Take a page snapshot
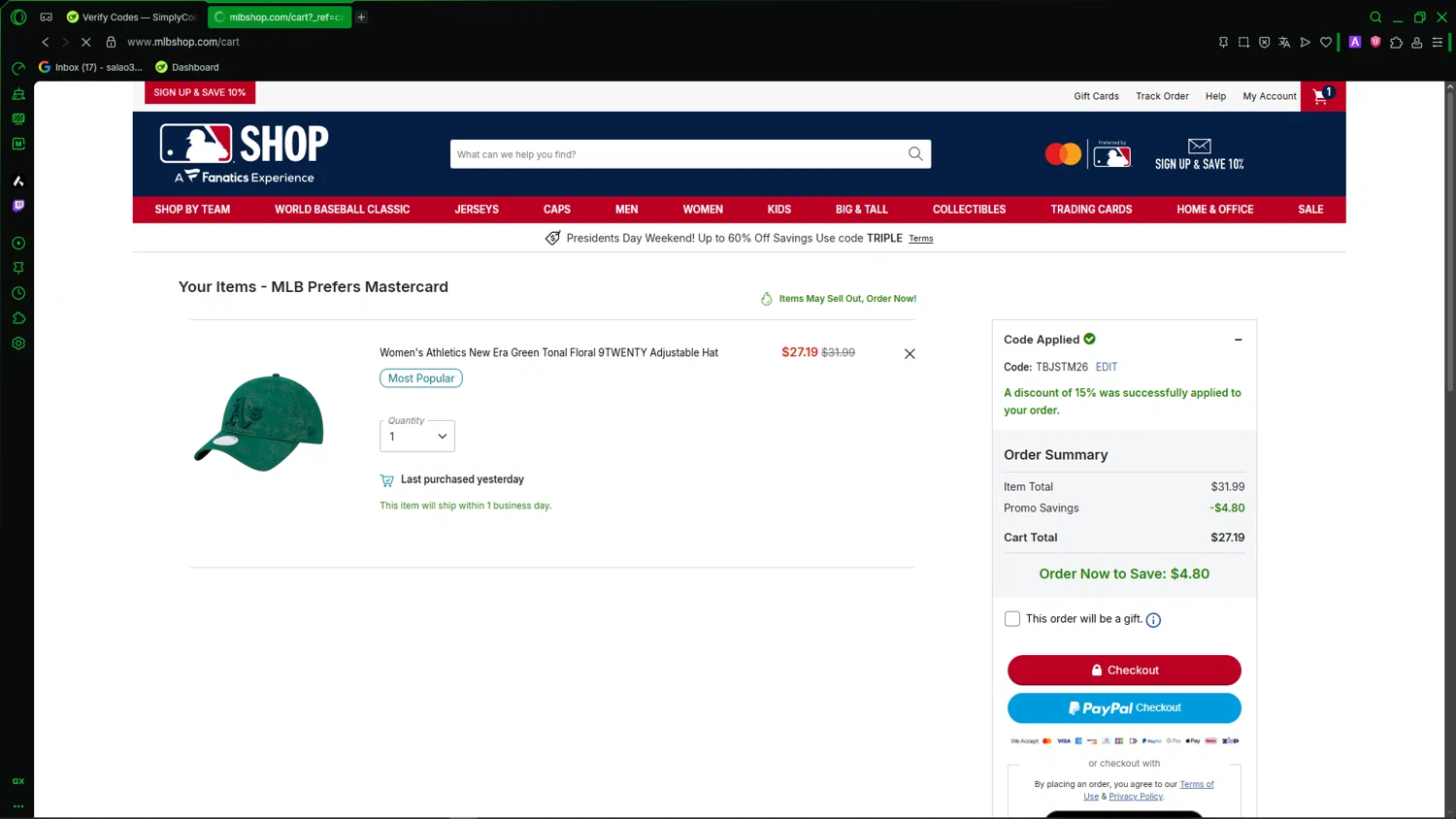Screen dimensions: 1456x819 coord(1243,42)
